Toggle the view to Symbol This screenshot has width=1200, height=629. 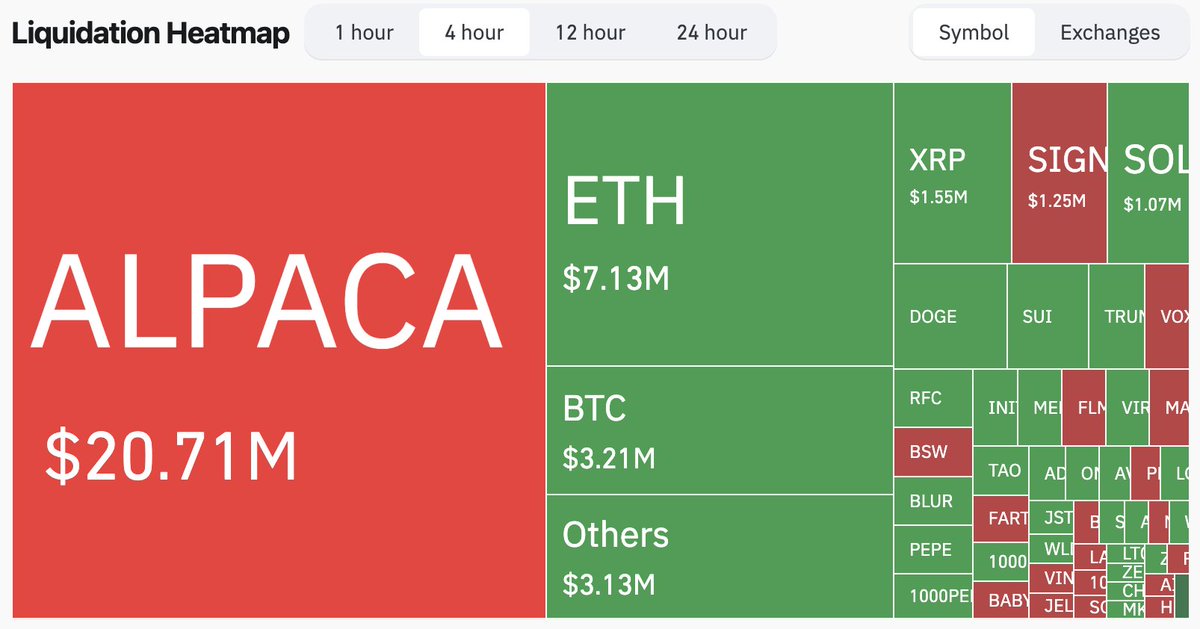pos(974,32)
